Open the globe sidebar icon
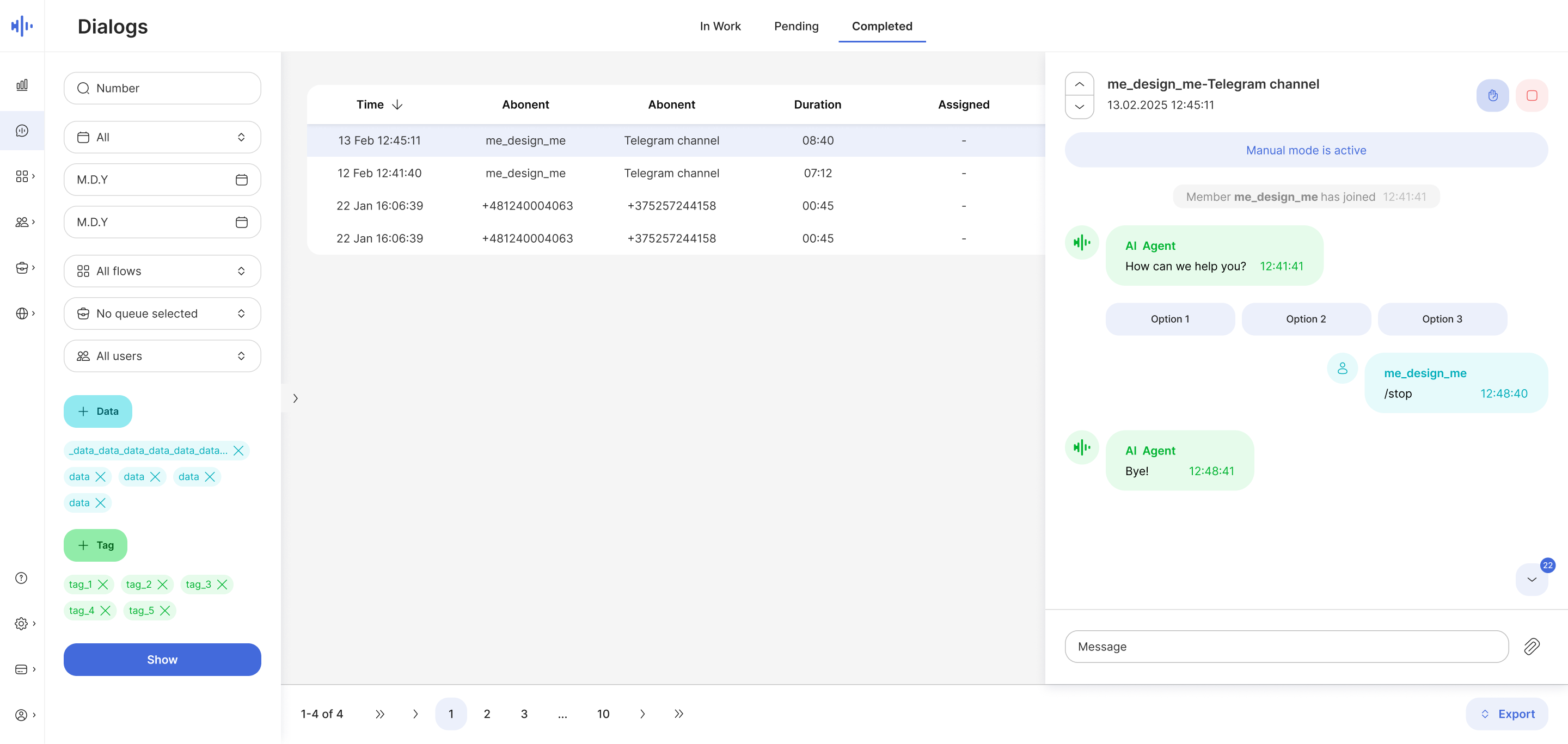 point(22,313)
